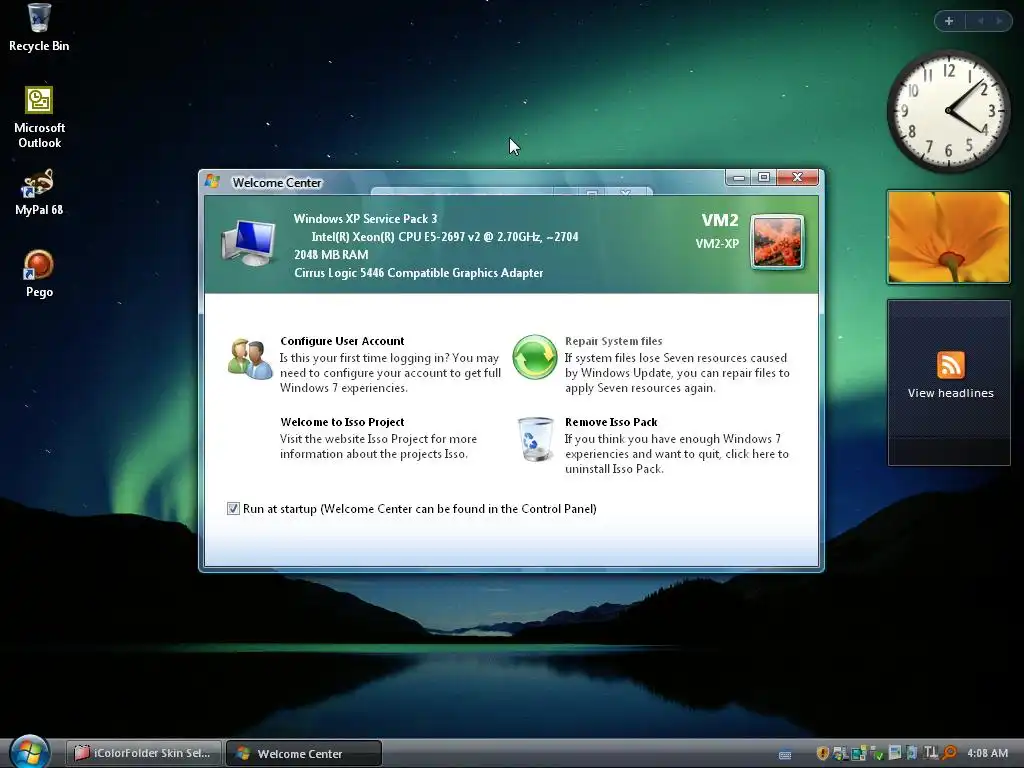Viewport: 1024px width, 768px height.
Task: Click the orange magnifier tray icon
Action: pos(950,753)
